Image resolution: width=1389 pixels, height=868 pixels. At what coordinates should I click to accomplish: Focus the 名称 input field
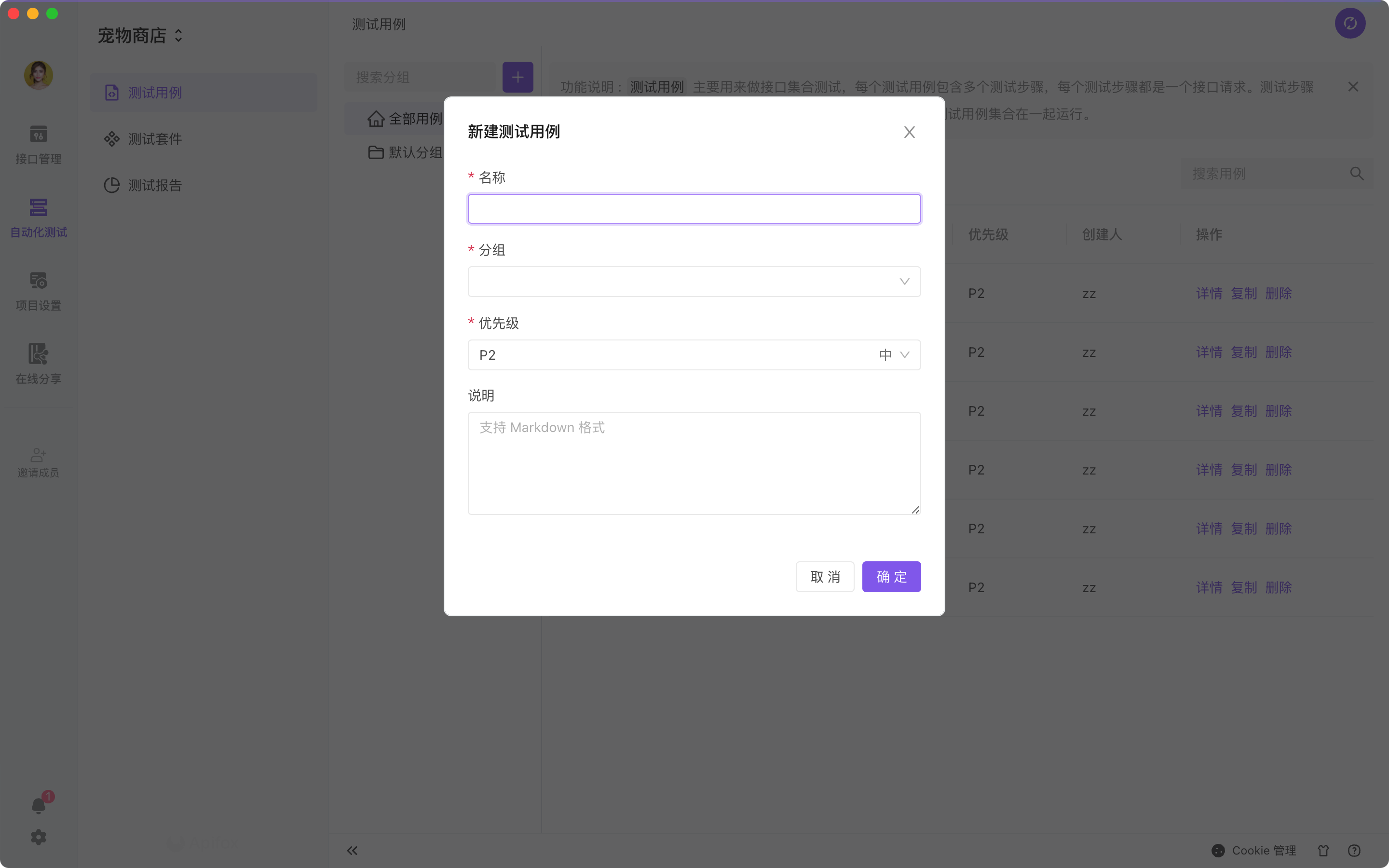[694, 208]
